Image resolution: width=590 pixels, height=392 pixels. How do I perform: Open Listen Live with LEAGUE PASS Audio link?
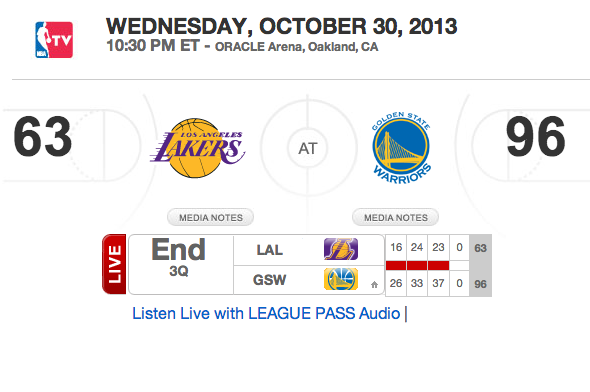click(x=266, y=313)
